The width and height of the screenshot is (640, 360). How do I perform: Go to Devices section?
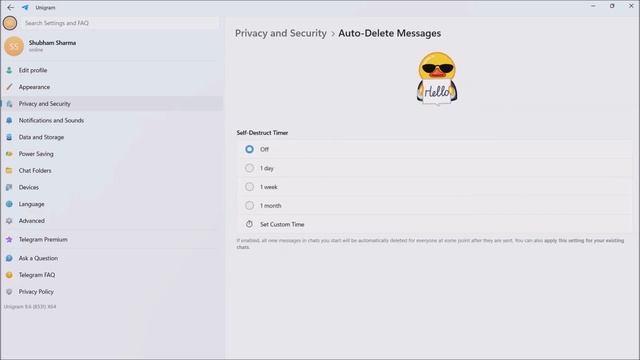(x=112, y=187)
